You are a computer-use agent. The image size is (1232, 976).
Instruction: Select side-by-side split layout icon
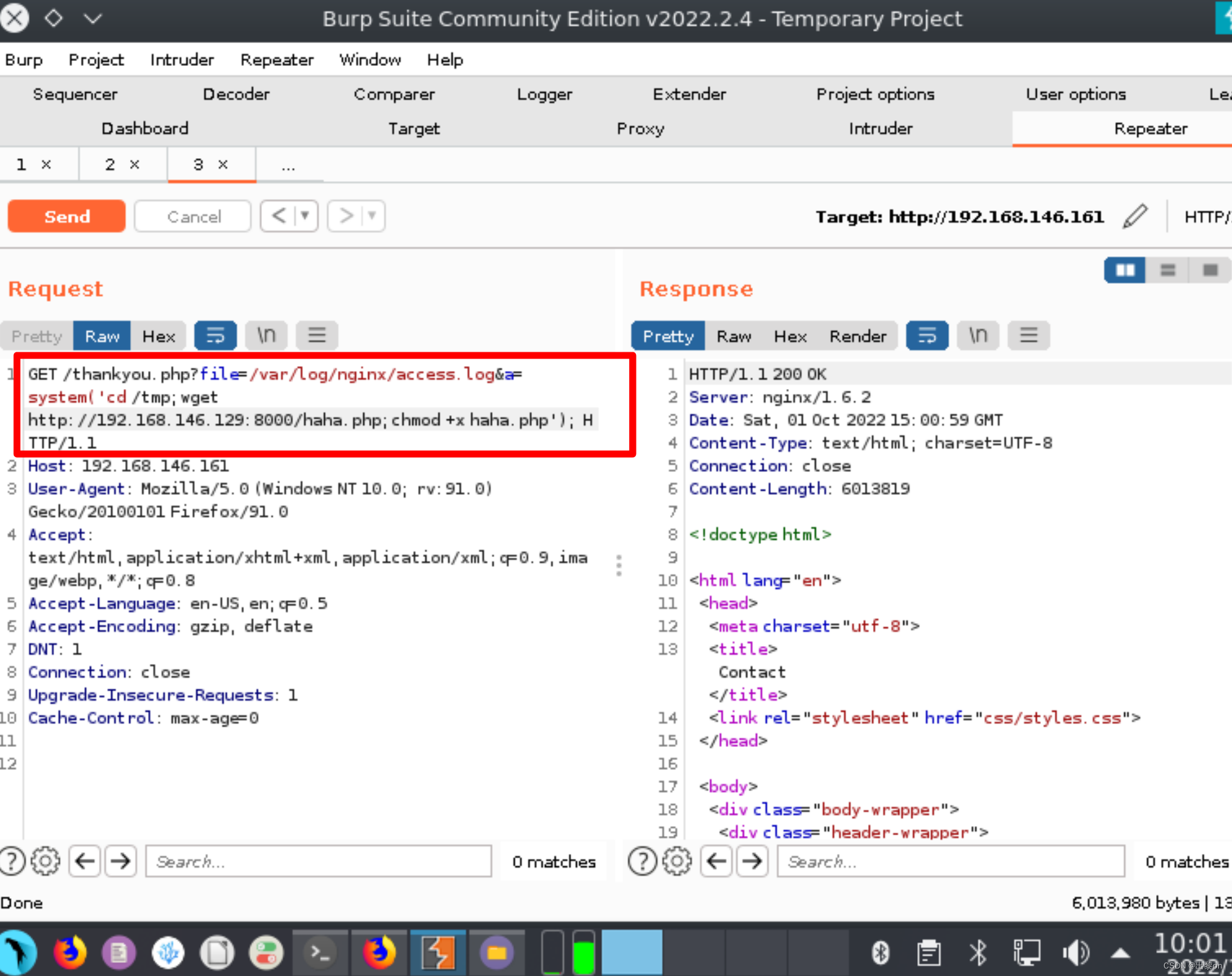[x=1124, y=270]
